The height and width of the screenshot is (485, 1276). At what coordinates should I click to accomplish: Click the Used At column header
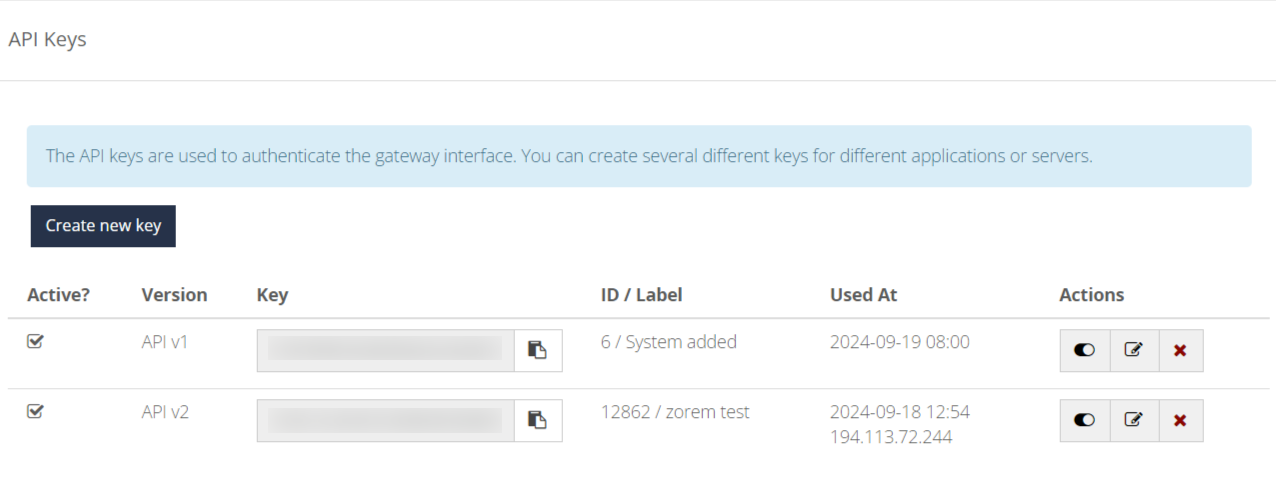pos(863,295)
